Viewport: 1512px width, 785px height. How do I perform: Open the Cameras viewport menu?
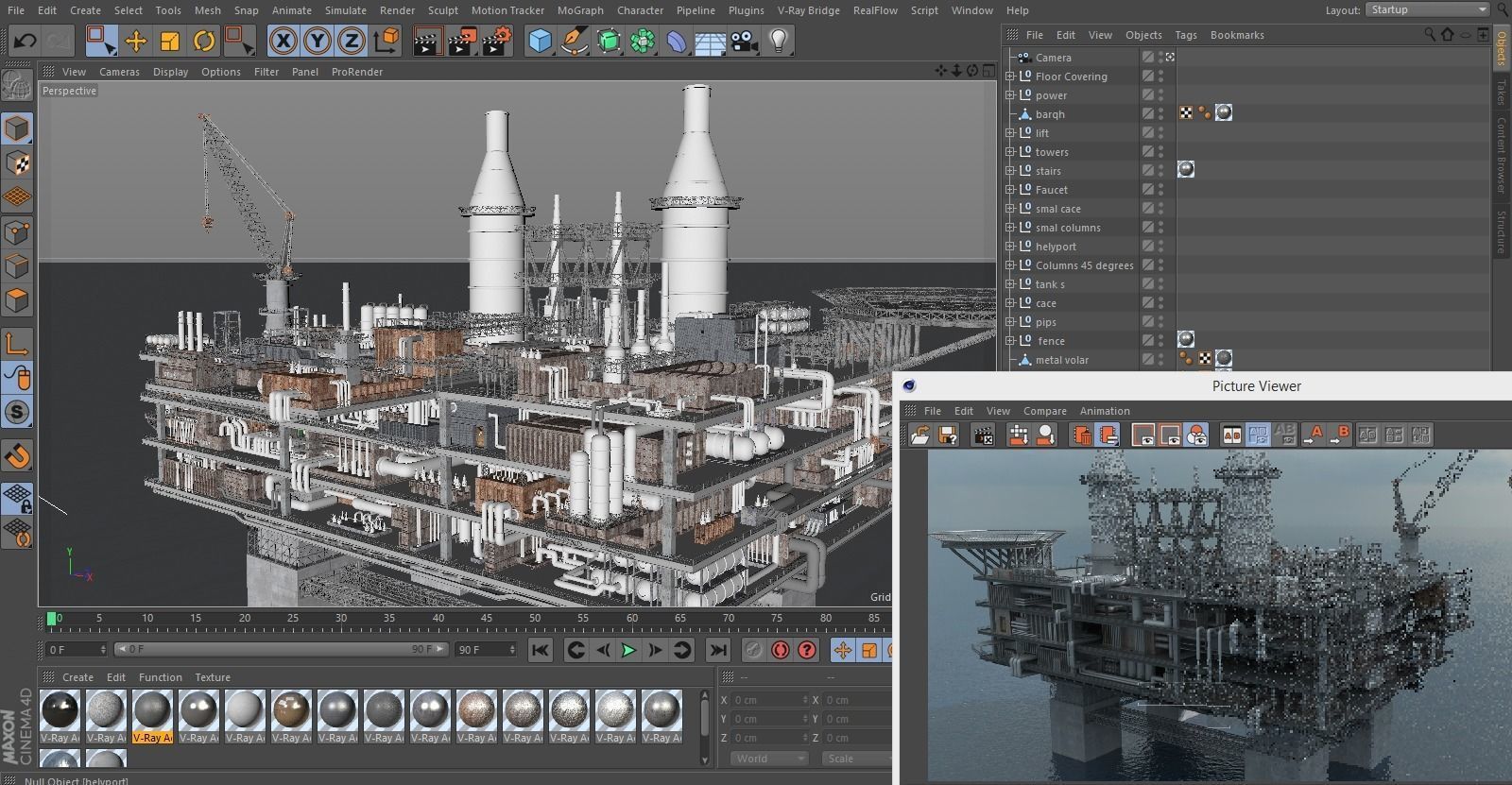point(119,72)
